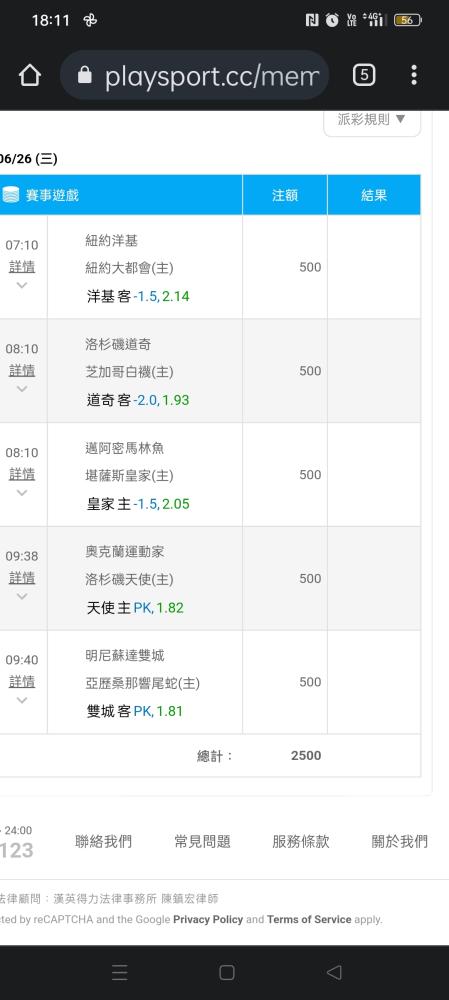Open 詳情 for the 08:10 Marlins game
Image resolution: width=449 pixels, height=1000 pixels.
point(22,474)
